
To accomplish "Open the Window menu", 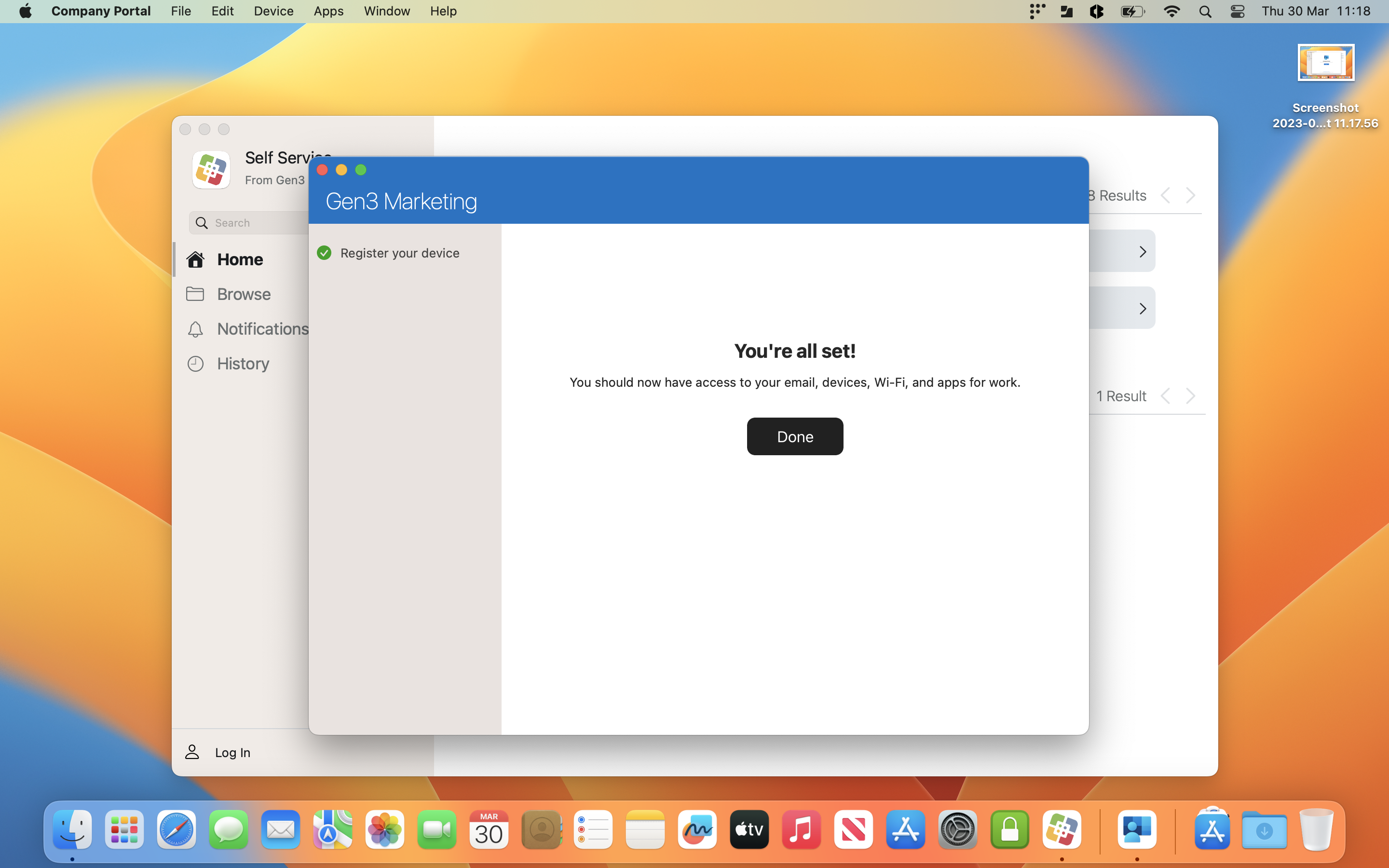I will pyautogui.click(x=387, y=11).
